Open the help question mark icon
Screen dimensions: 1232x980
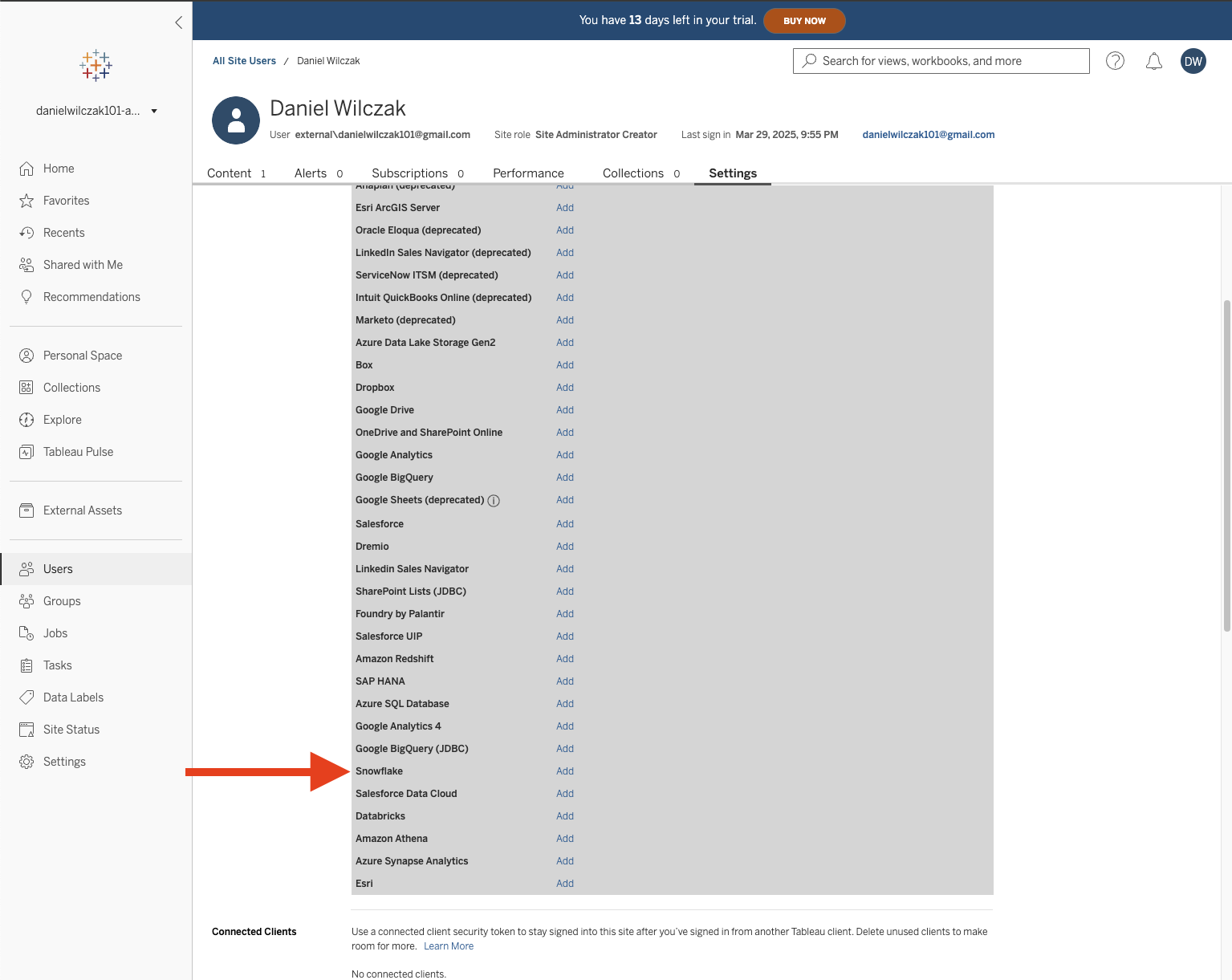1115,61
